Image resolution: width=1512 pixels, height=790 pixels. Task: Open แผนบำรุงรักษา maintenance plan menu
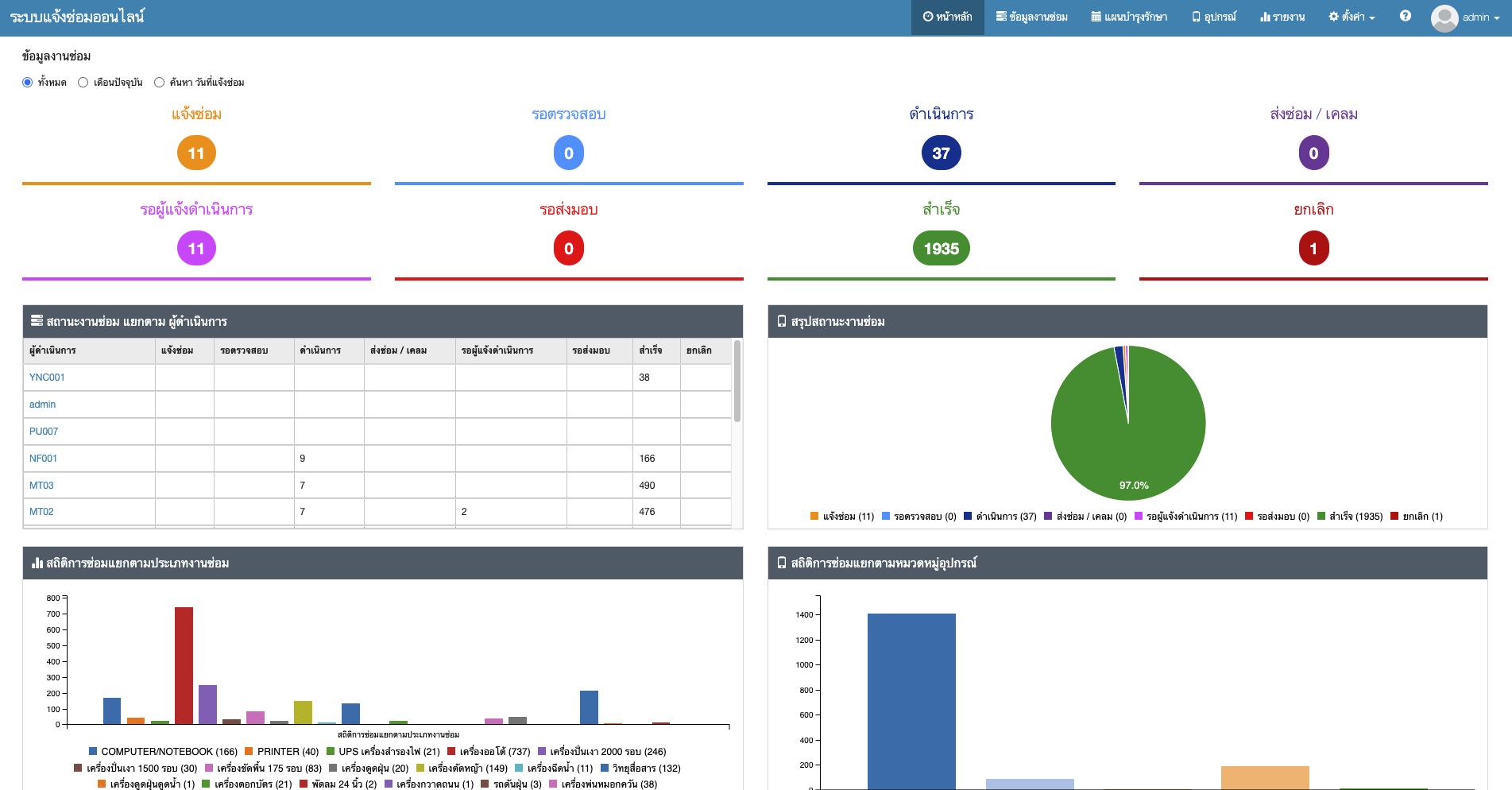pos(1129,17)
